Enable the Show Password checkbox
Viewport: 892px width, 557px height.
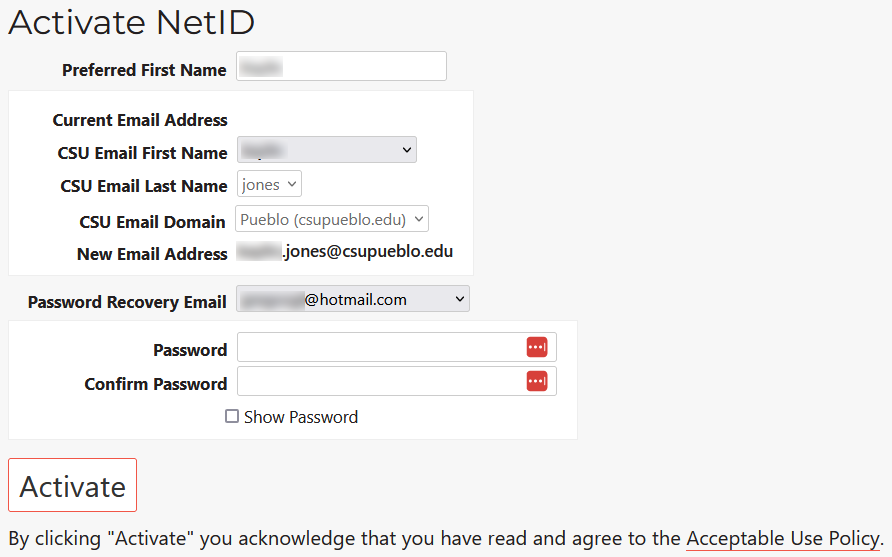(x=232, y=417)
